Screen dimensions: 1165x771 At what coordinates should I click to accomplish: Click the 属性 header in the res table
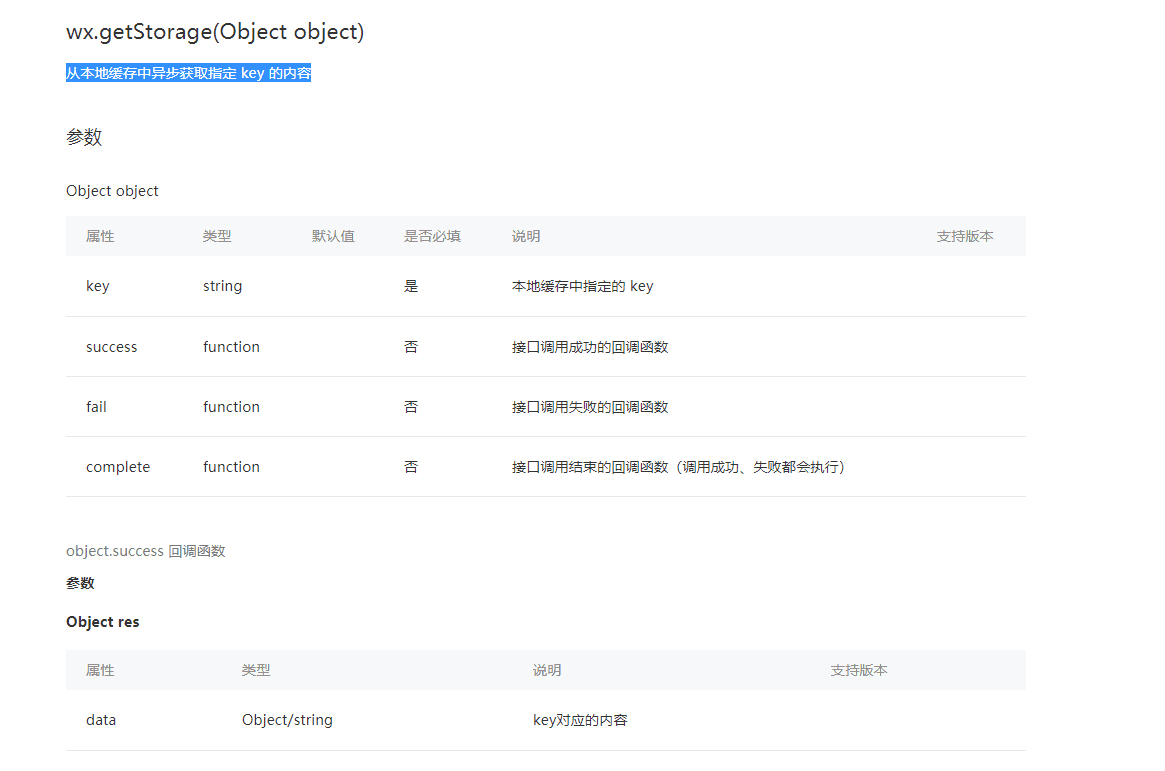pyautogui.click(x=100, y=670)
